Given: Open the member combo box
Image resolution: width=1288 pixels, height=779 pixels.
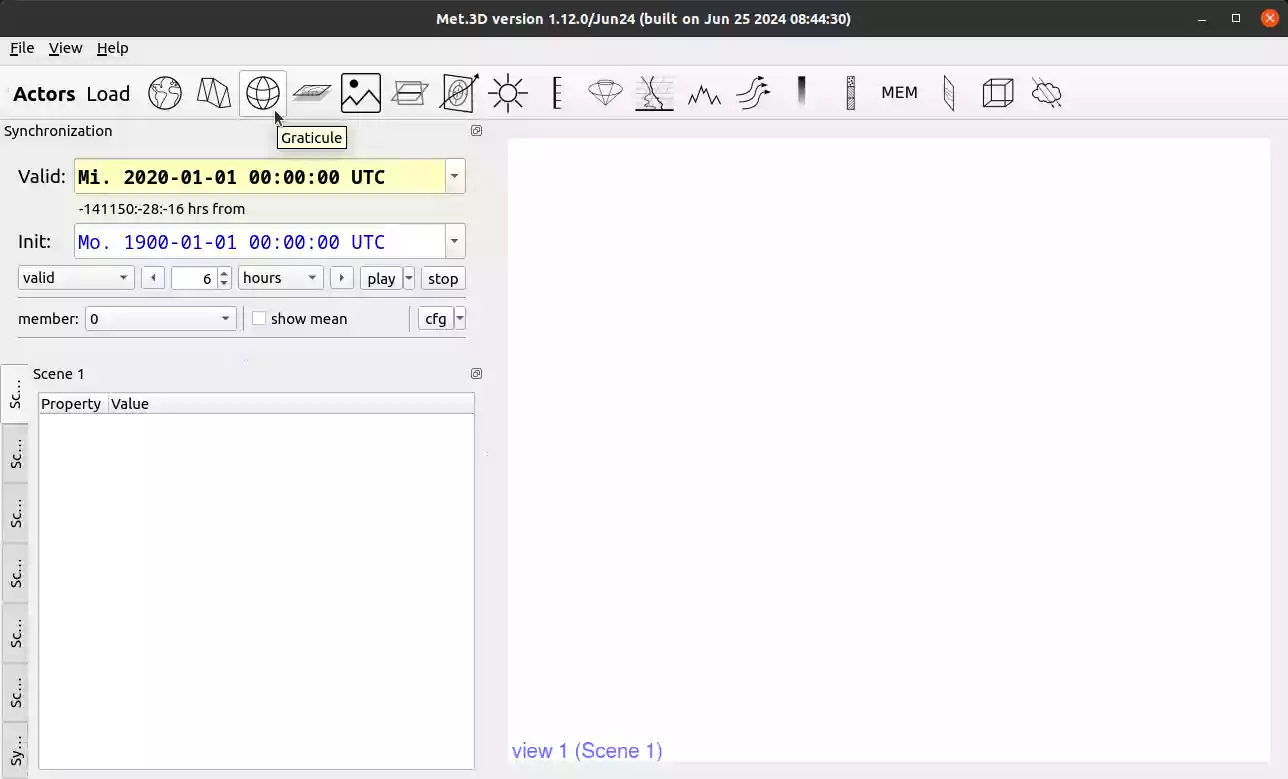Looking at the screenshot, I should click(x=161, y=319).
